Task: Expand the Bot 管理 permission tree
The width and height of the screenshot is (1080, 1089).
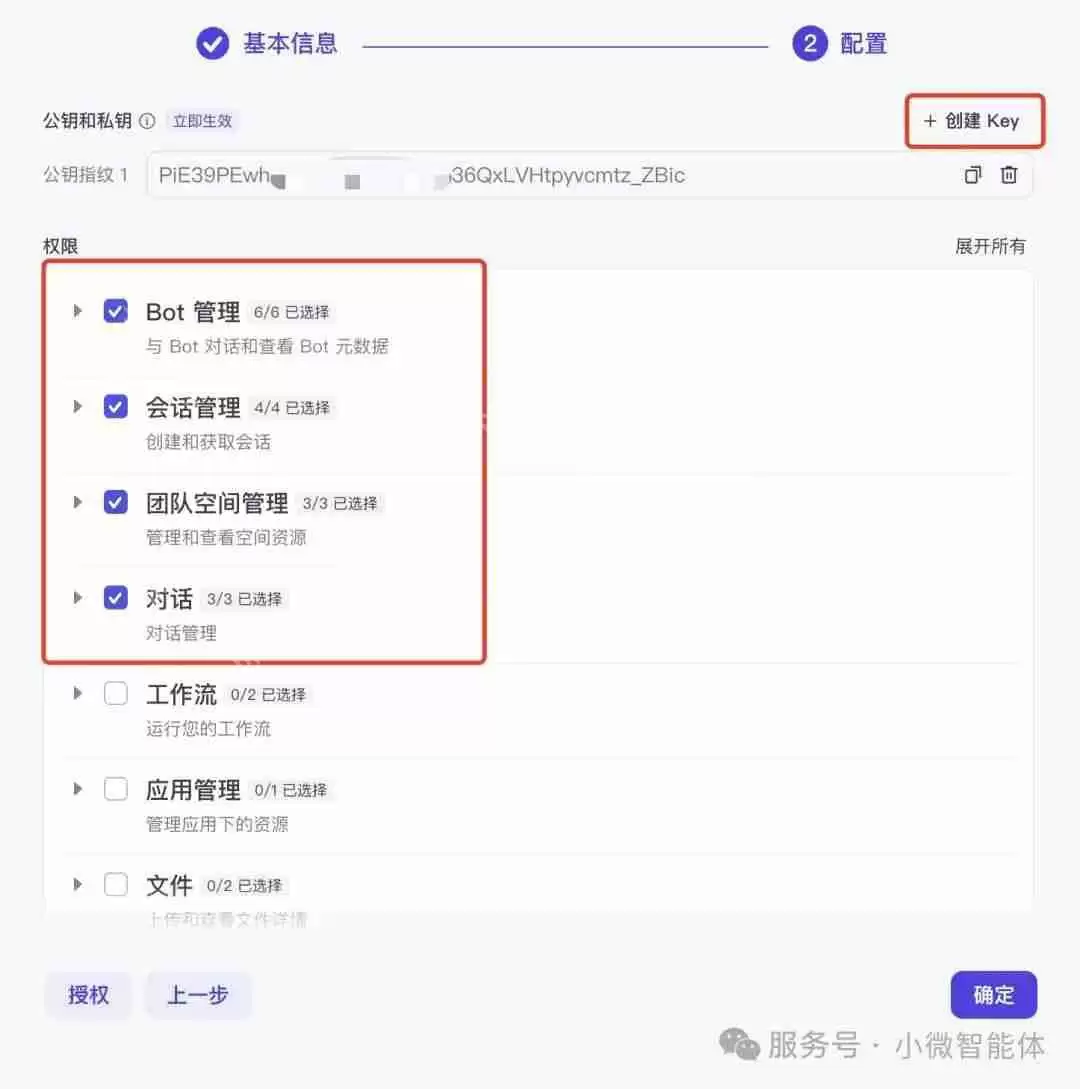Action: pos(77,311)
